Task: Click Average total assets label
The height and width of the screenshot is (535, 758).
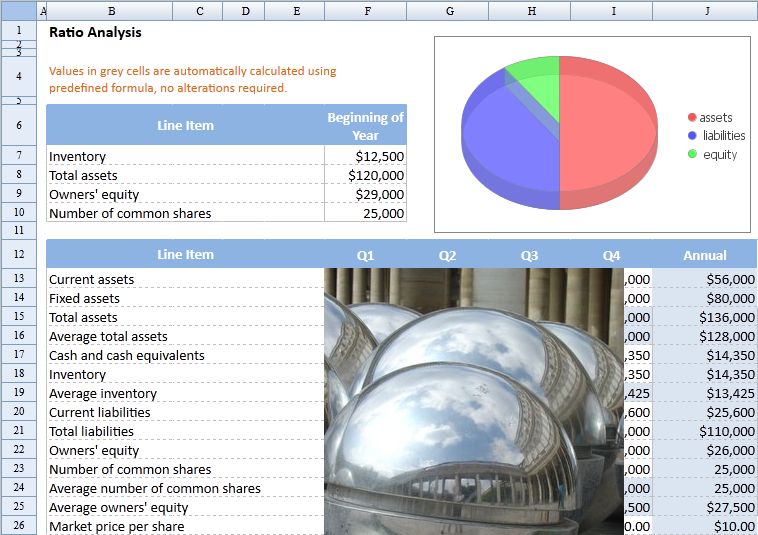Action: pos(108,336)
